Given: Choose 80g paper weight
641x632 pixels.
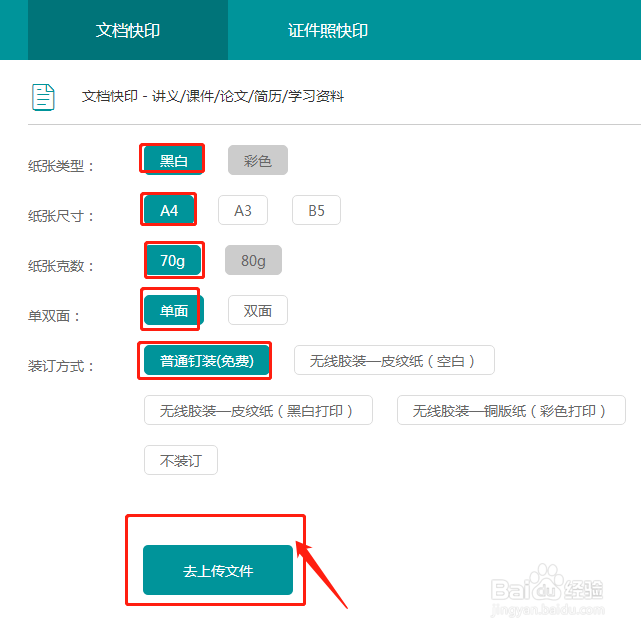Looking at the screenshot, I should coord(253,260).
